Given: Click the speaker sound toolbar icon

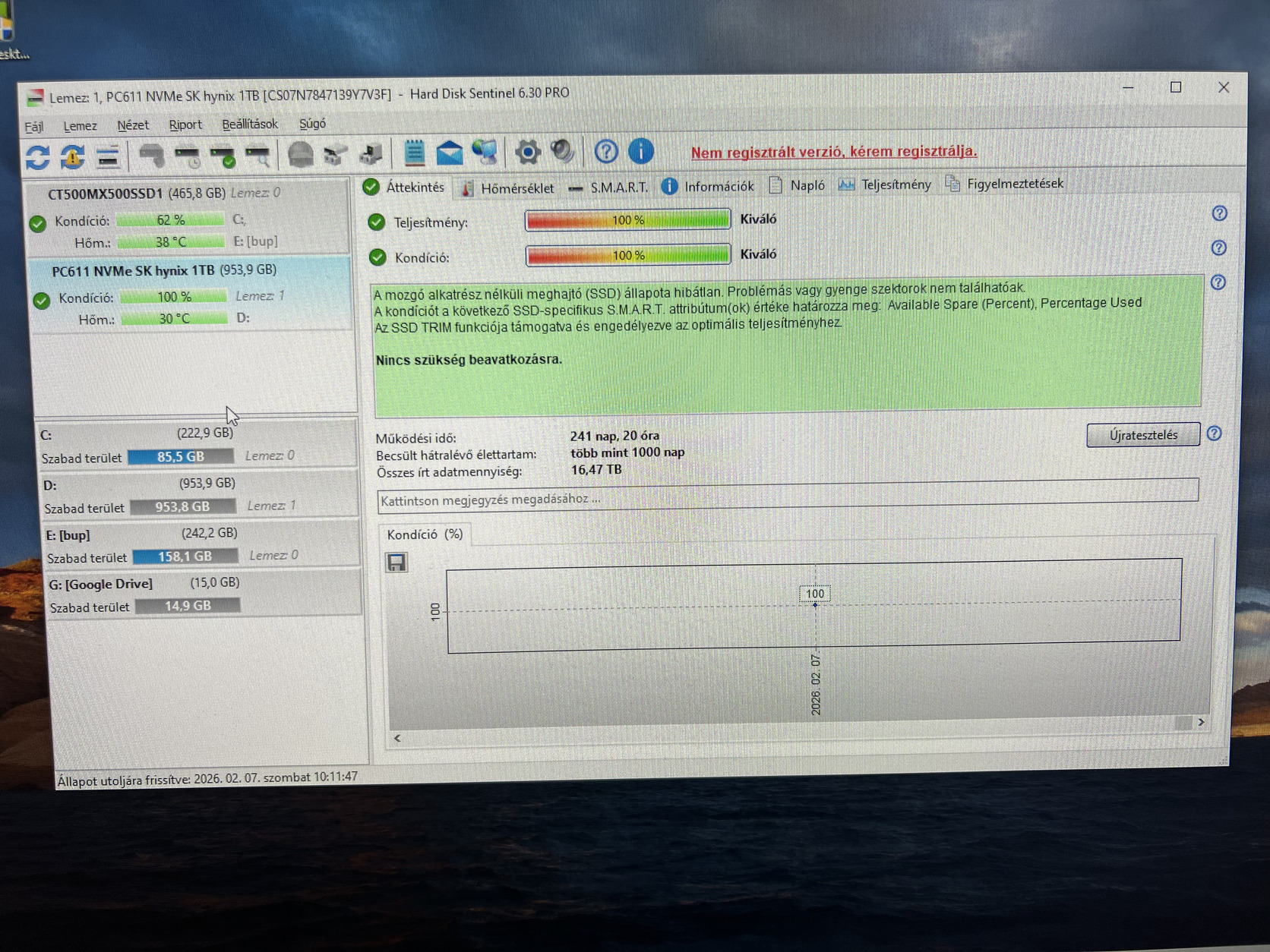Looking at the screenshot, I should coord(563,151).
